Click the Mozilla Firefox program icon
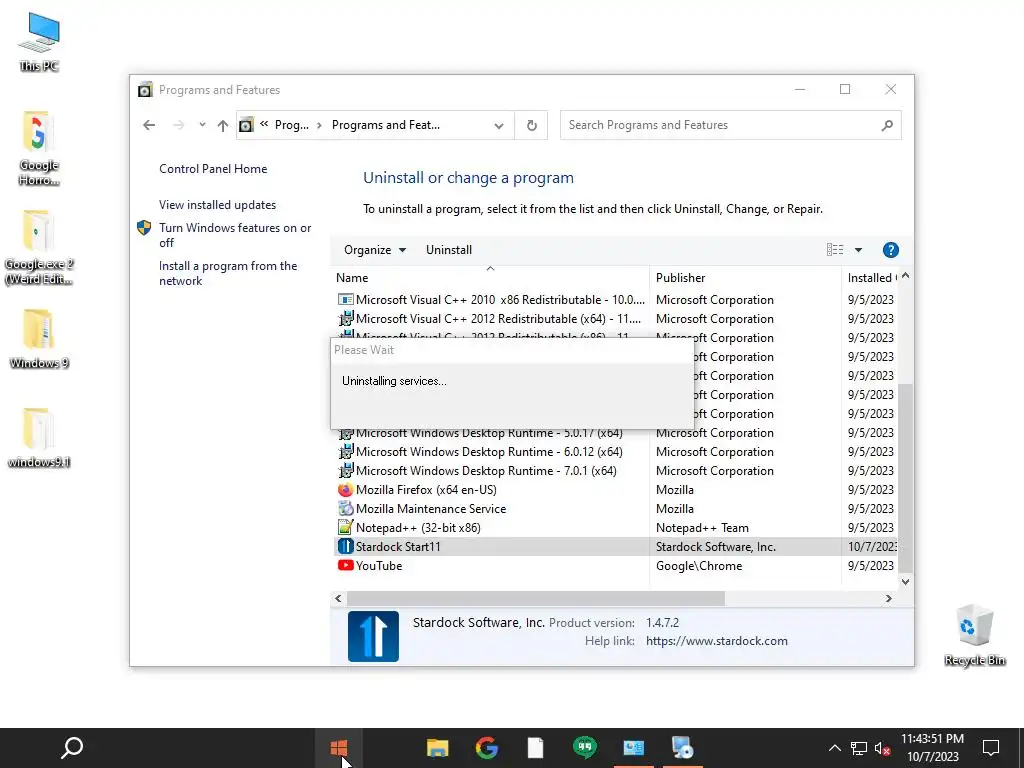Viewport: 1024px width, 768px height. tap(345, 490)
